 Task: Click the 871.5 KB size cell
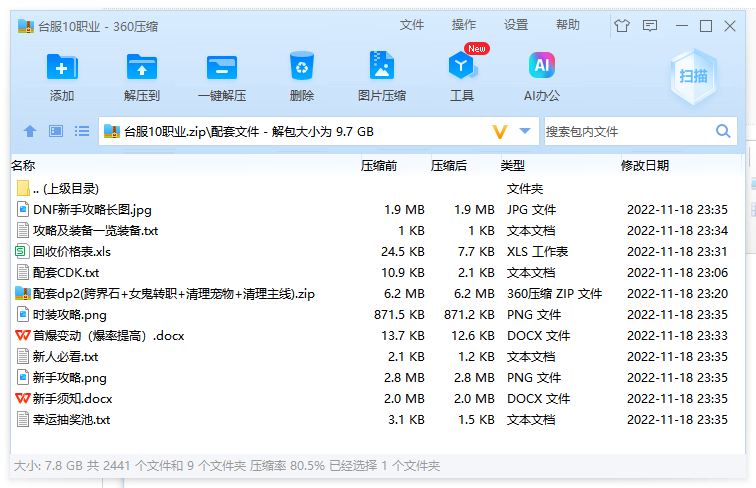pyautogui.click(x=399, y=315)
